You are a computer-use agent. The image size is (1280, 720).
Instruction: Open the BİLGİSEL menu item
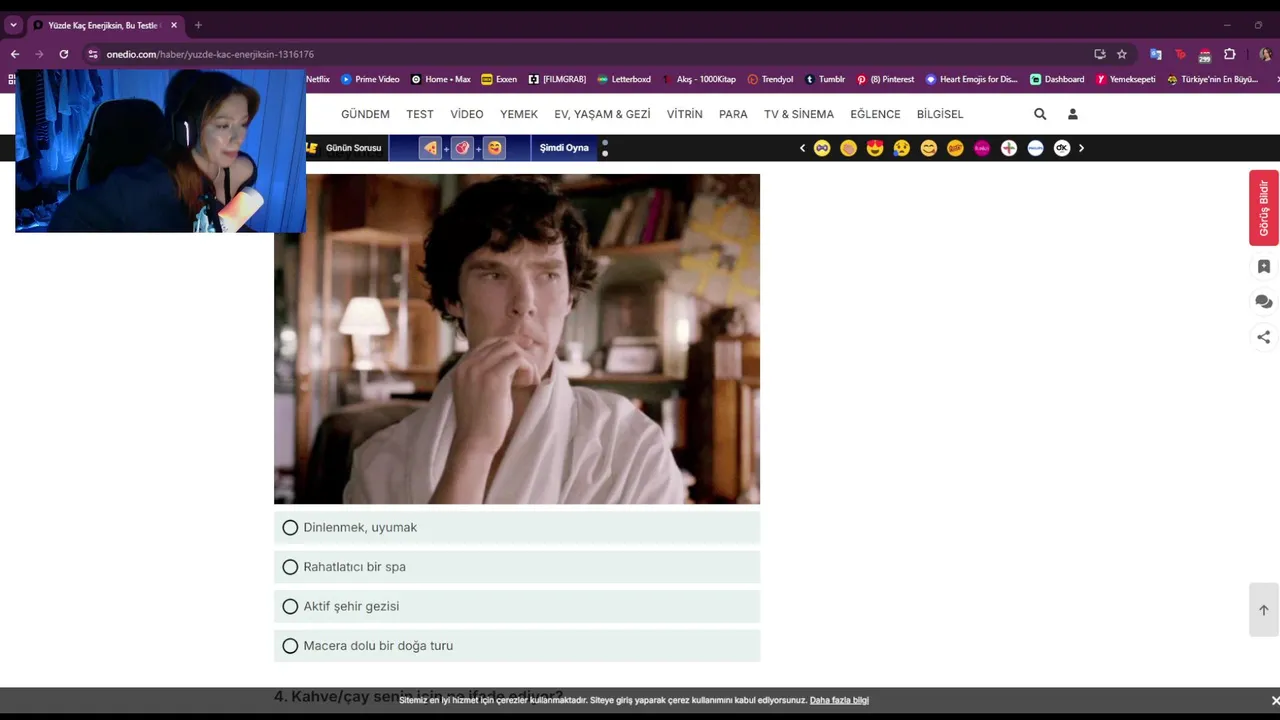(x=940, y=114)
